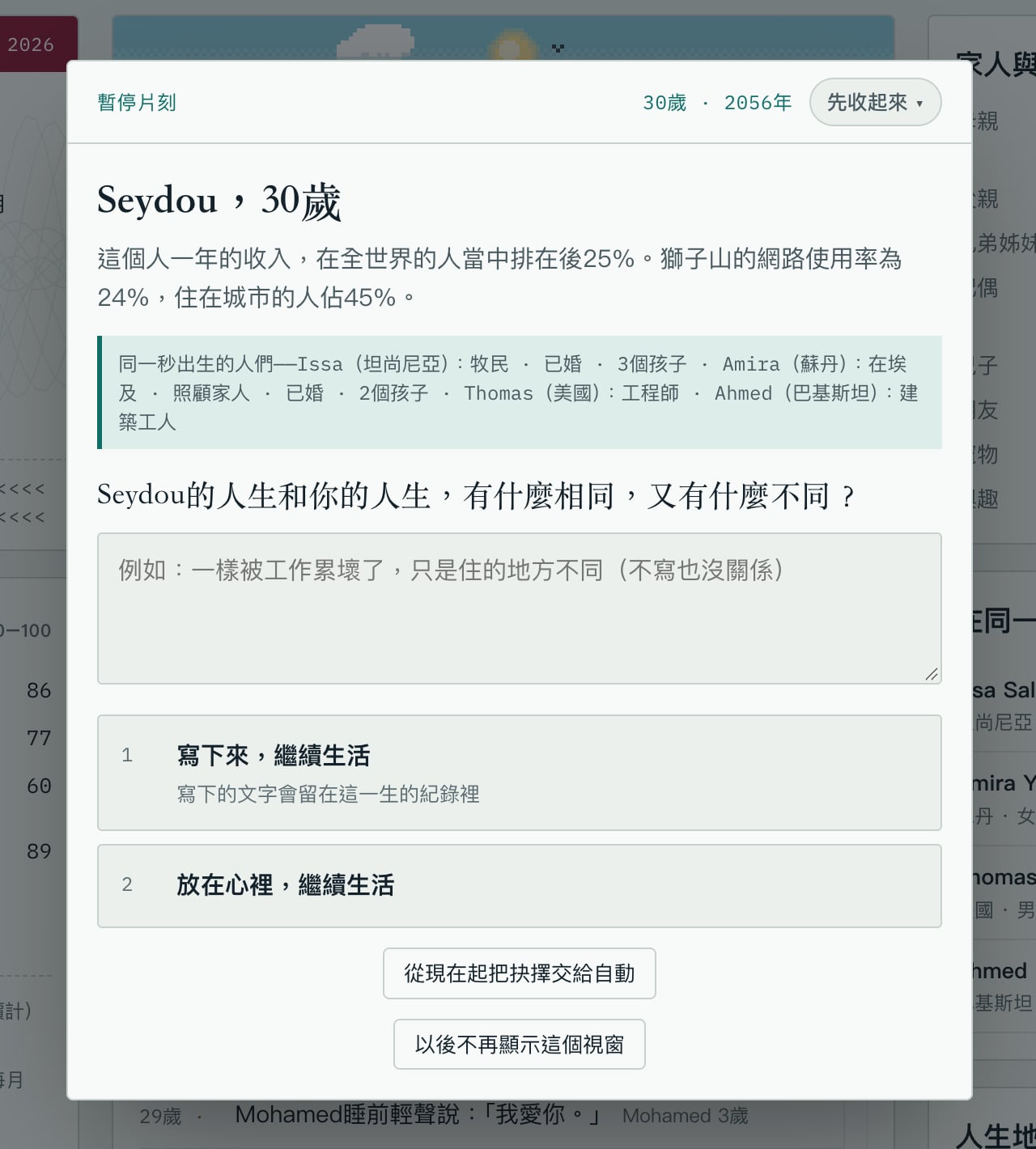Click the 29歲 label in background timeline
This screenshot has height=1149, width=1036.
click(160, 1117)
